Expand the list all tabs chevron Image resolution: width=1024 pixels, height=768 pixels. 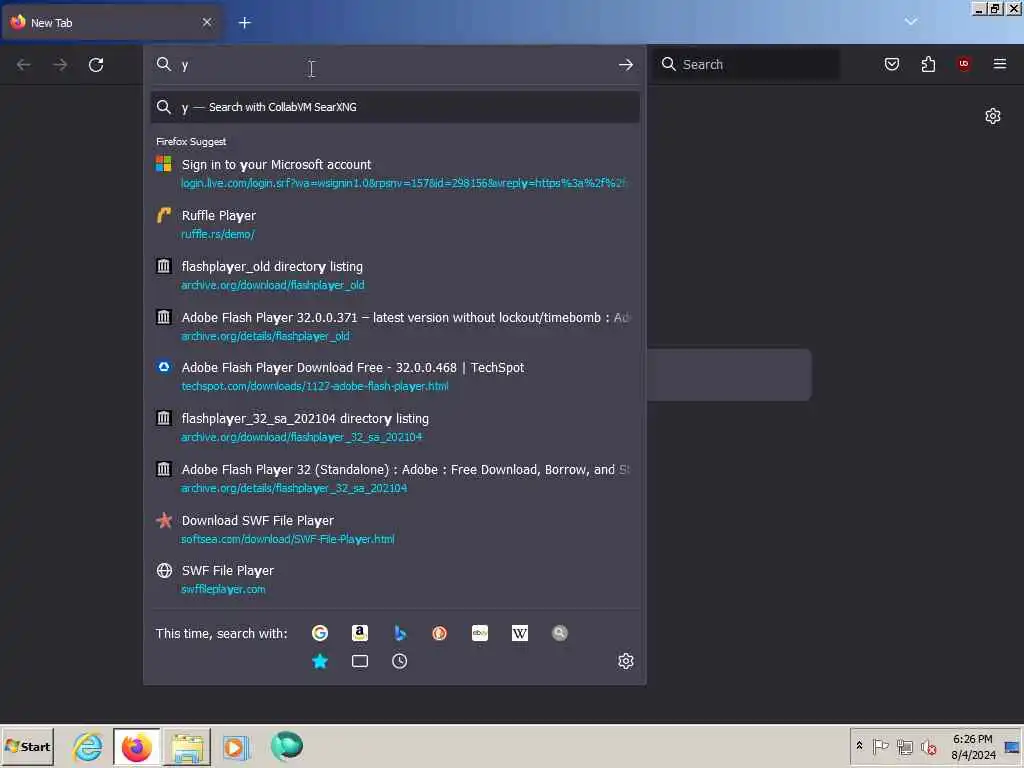[x=911, y=22]
